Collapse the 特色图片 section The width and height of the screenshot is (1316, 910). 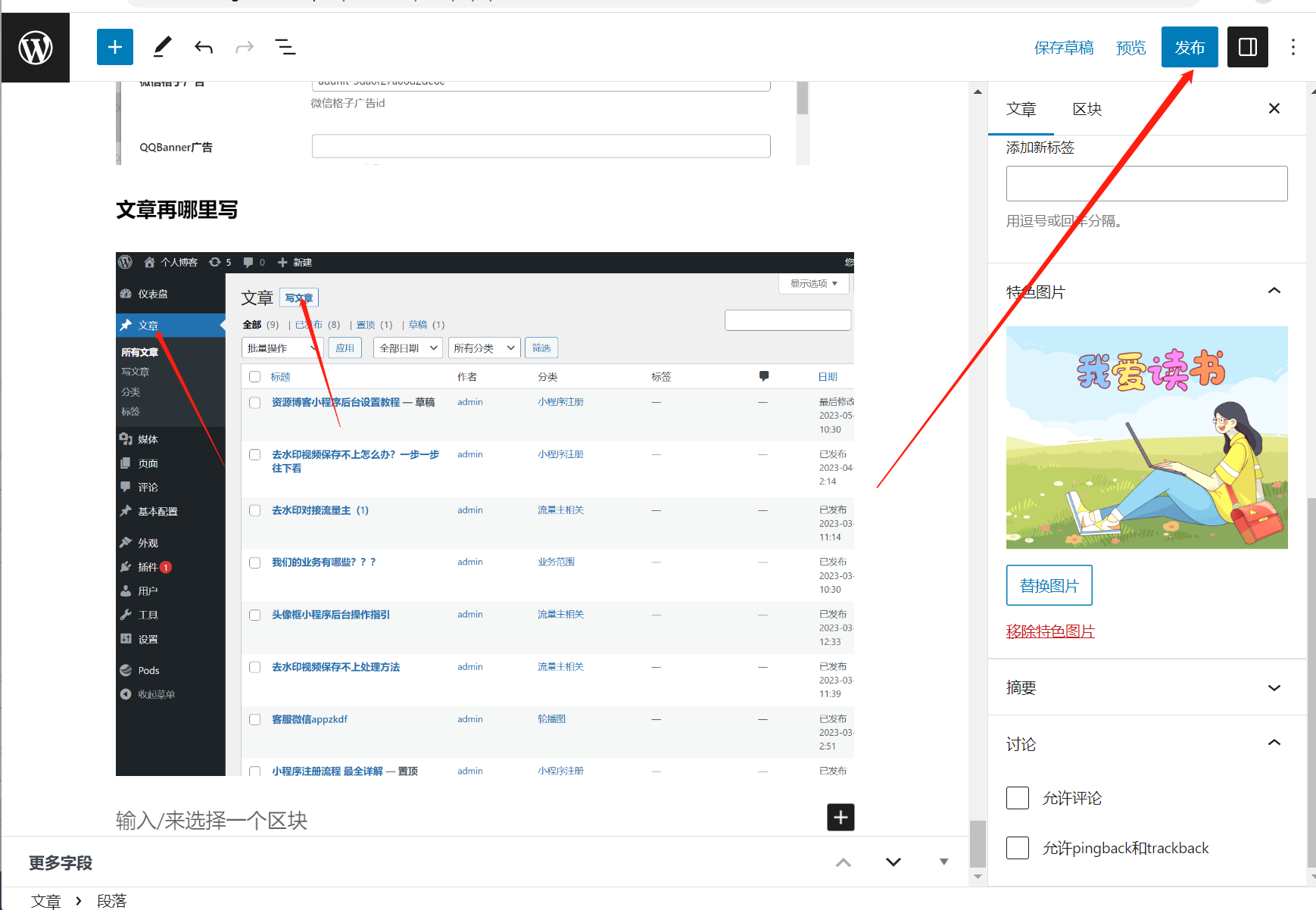(1274, 291)
